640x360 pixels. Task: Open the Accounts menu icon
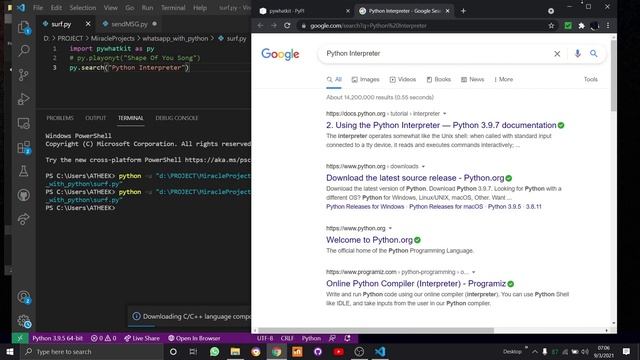24,297
